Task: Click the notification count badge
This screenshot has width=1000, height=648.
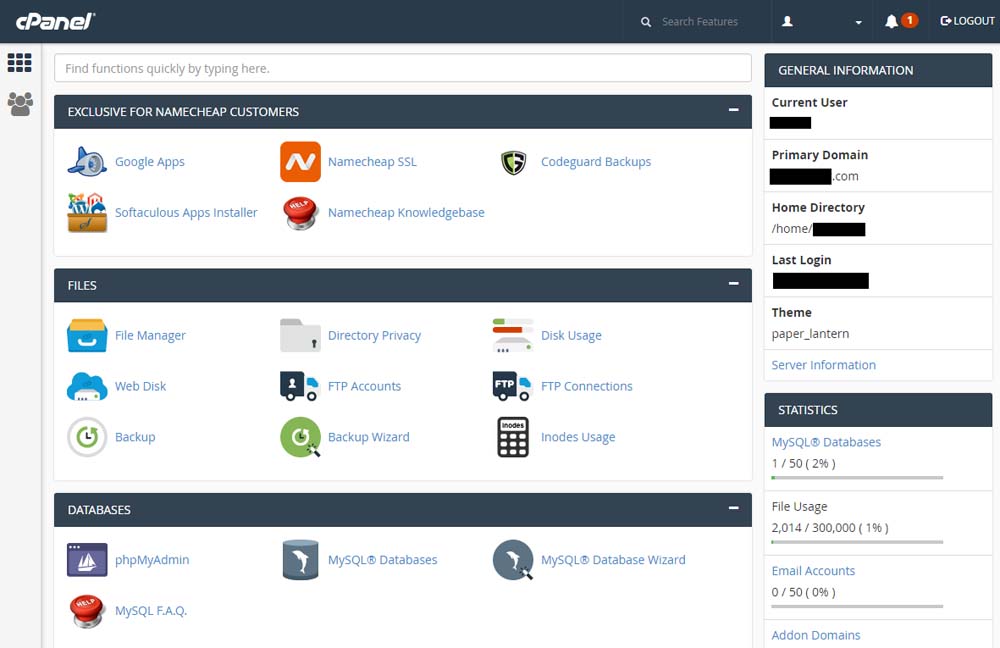Action: [x=909, y=20]
